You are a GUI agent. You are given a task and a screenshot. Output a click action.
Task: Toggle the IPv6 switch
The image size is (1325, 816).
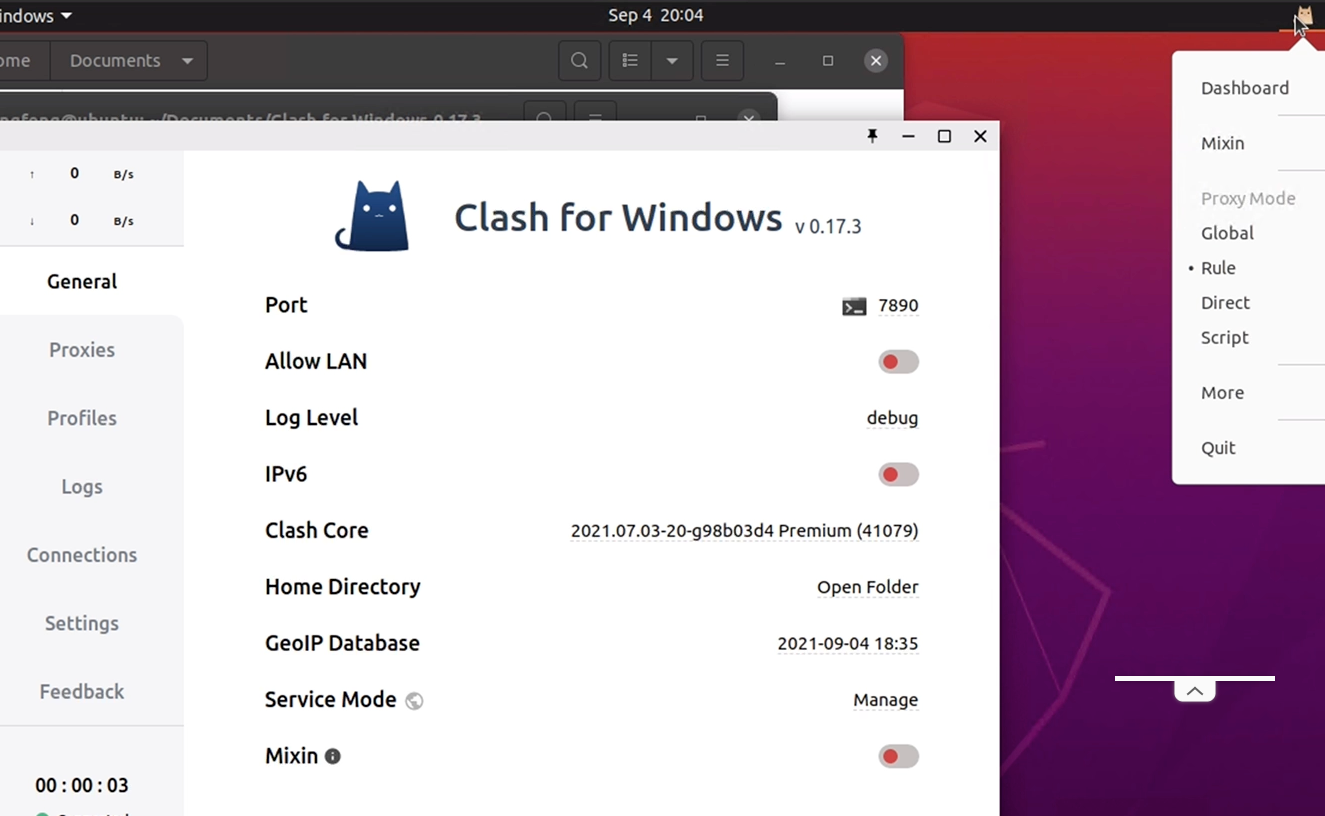click(x=898, y=474)
